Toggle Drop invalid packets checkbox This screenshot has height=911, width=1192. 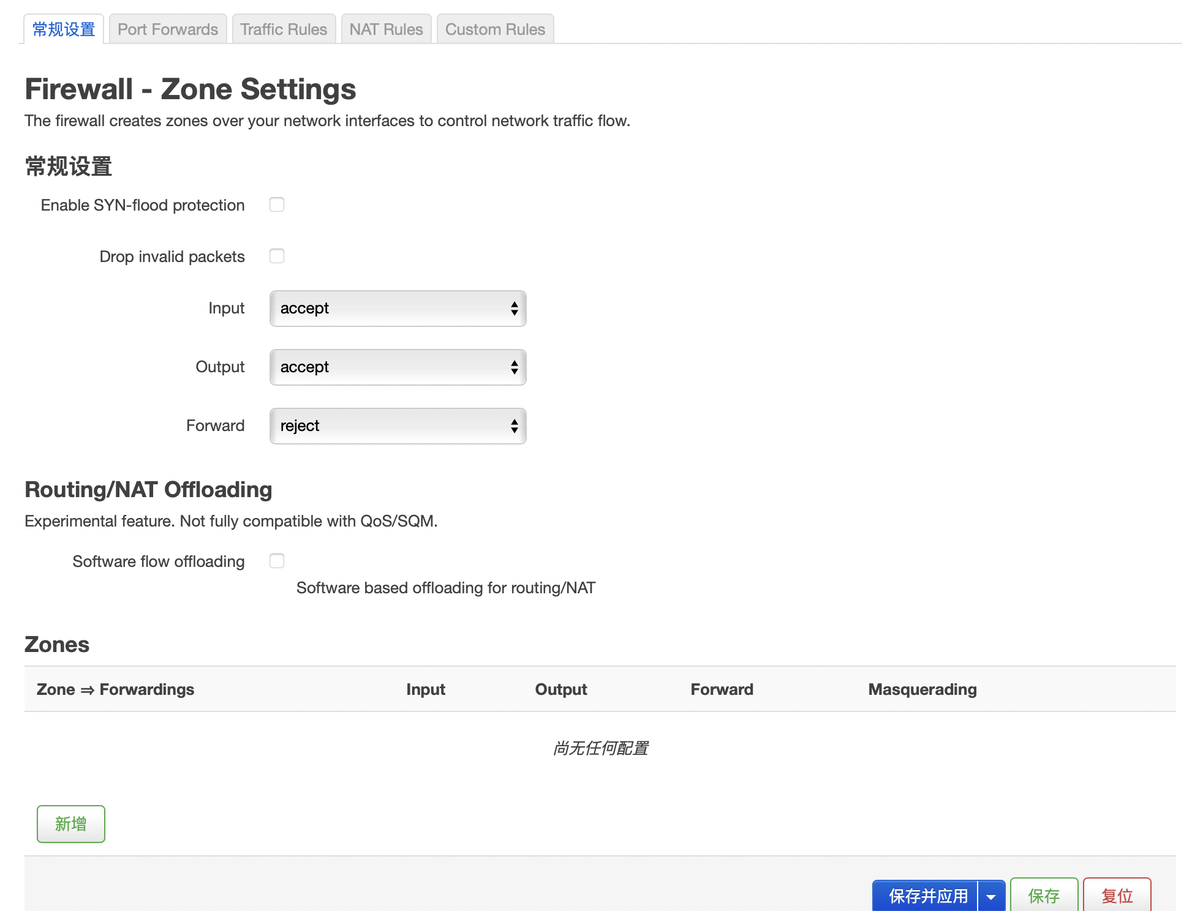point(277,256)
